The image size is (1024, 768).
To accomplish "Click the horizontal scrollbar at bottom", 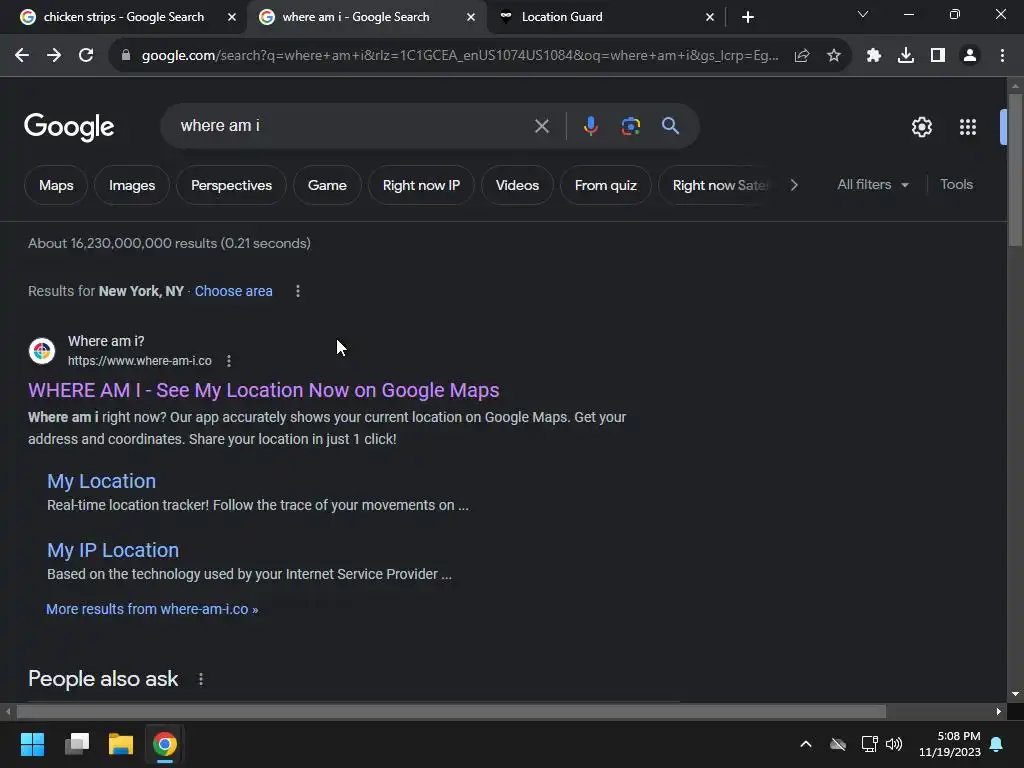I will click(x=451, y=711).
